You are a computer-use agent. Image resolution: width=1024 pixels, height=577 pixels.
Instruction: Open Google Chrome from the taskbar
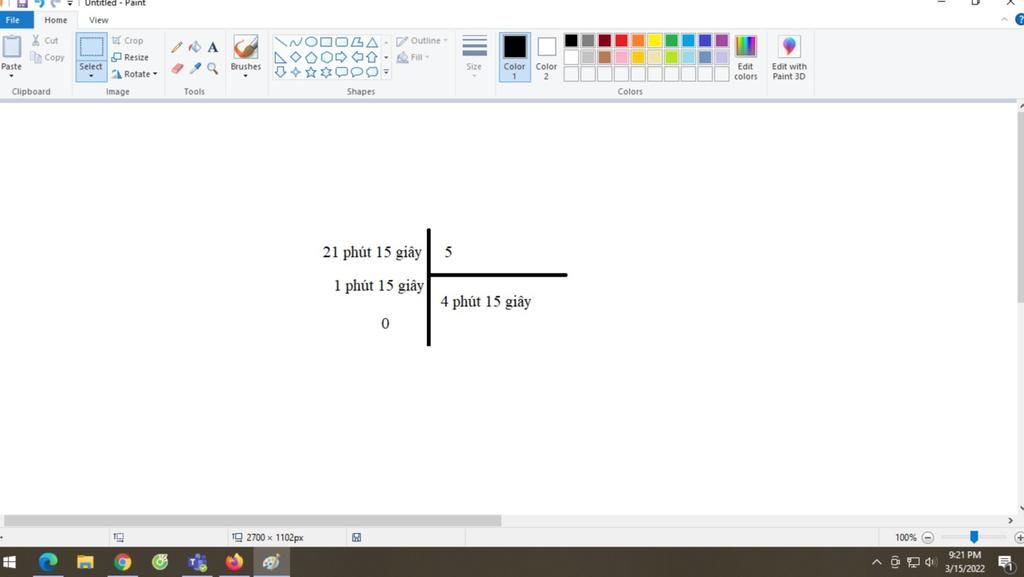point(122,562)
